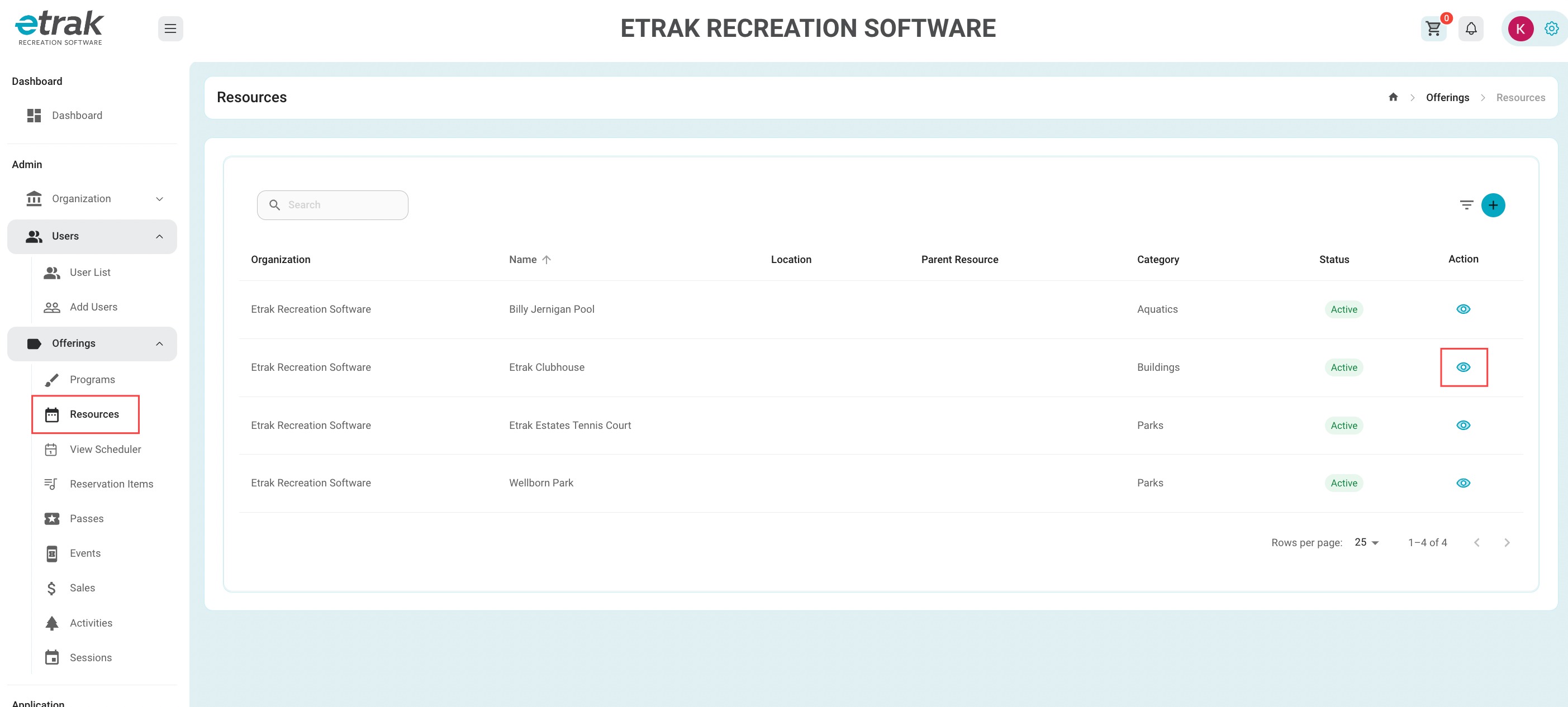Open the shopping cart icon
This screenshot has width=1568, height=707.
1433,28
